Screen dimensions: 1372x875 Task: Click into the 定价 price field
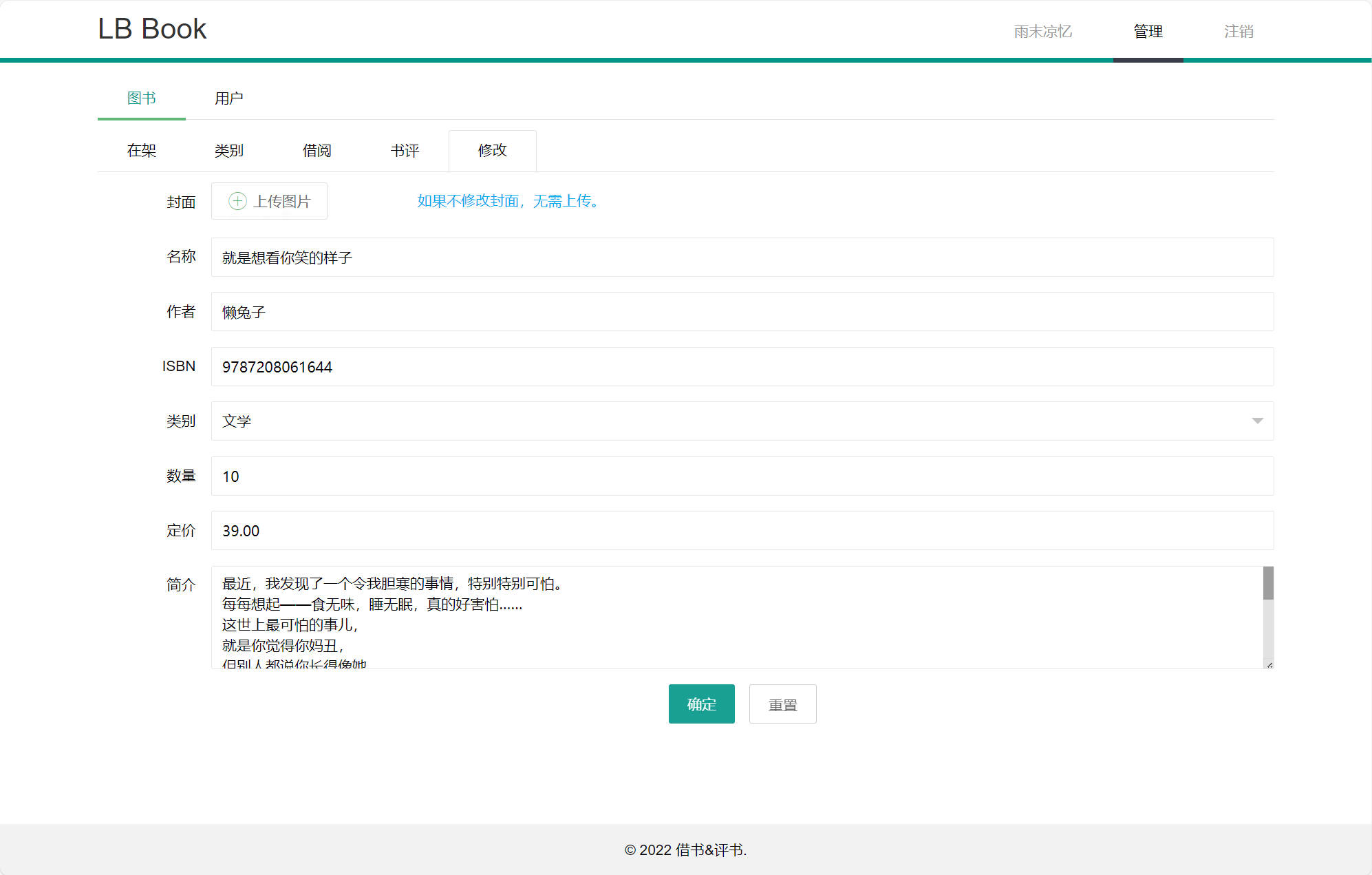(x=742, y=531)
